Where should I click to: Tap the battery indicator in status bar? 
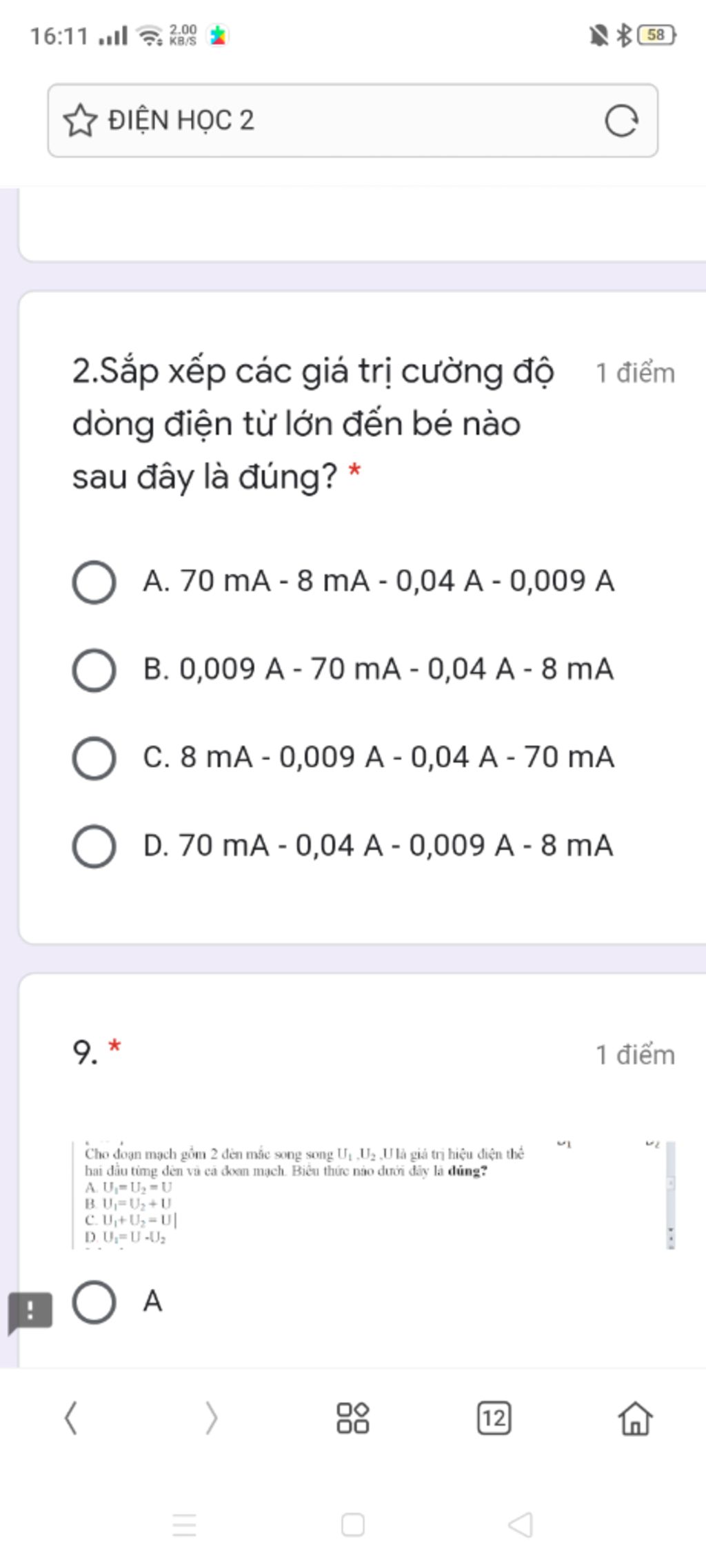pyautogui.click(x=657, y=34)
